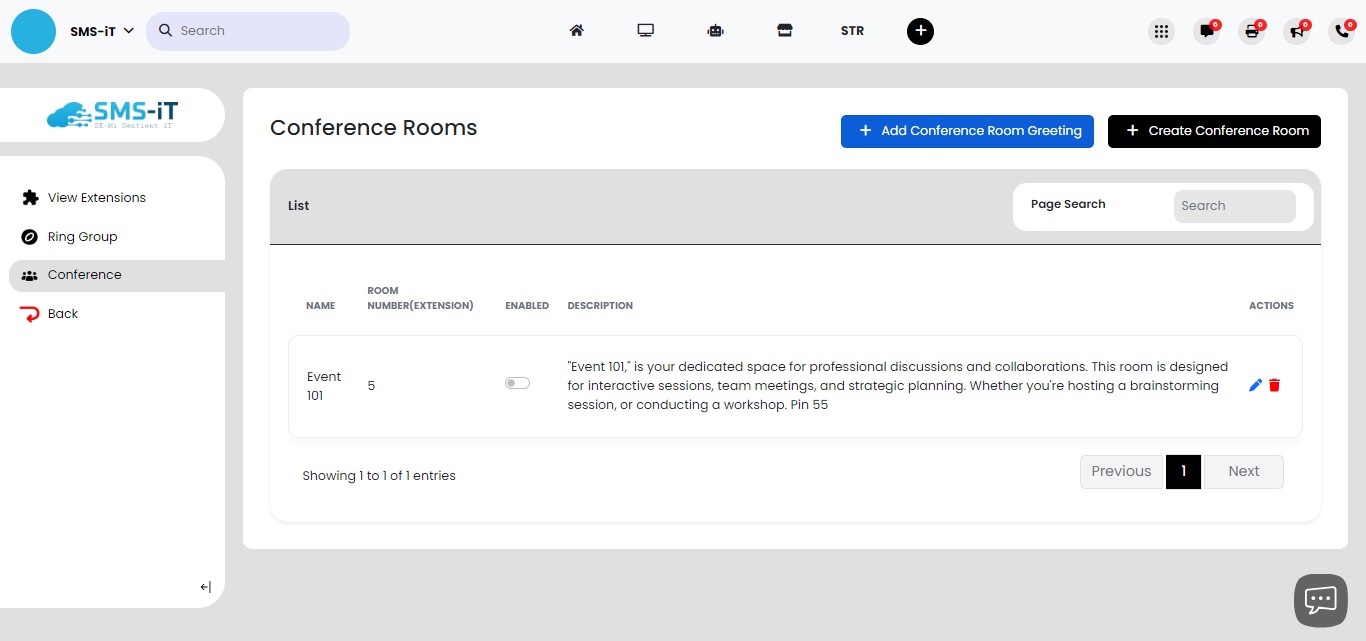1366x641 pixels.
Task: Delete Event 101 using the trash icon
Action: pos(1274,385)
